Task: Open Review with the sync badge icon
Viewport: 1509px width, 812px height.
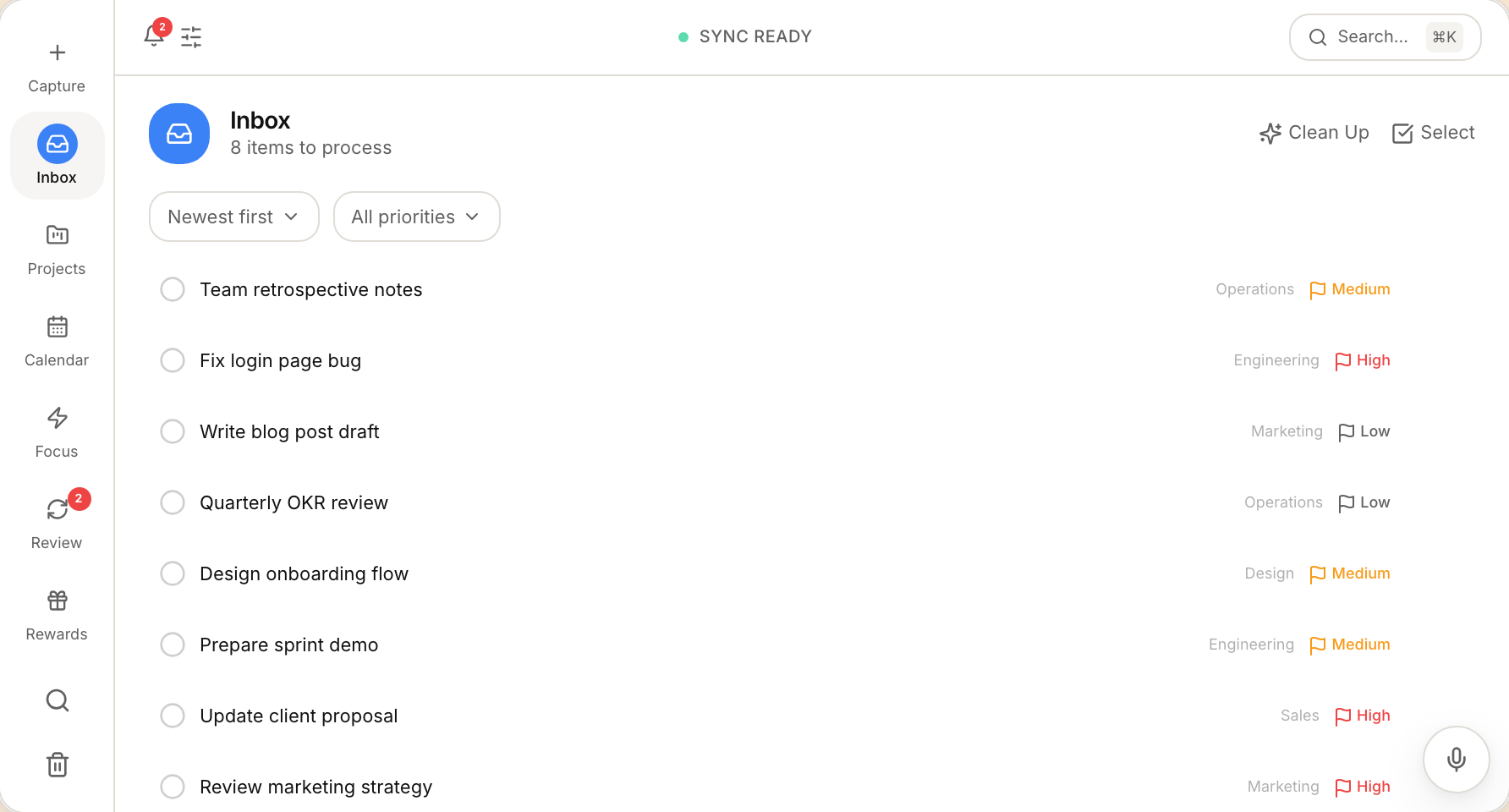Action: [x=57, y=509]
